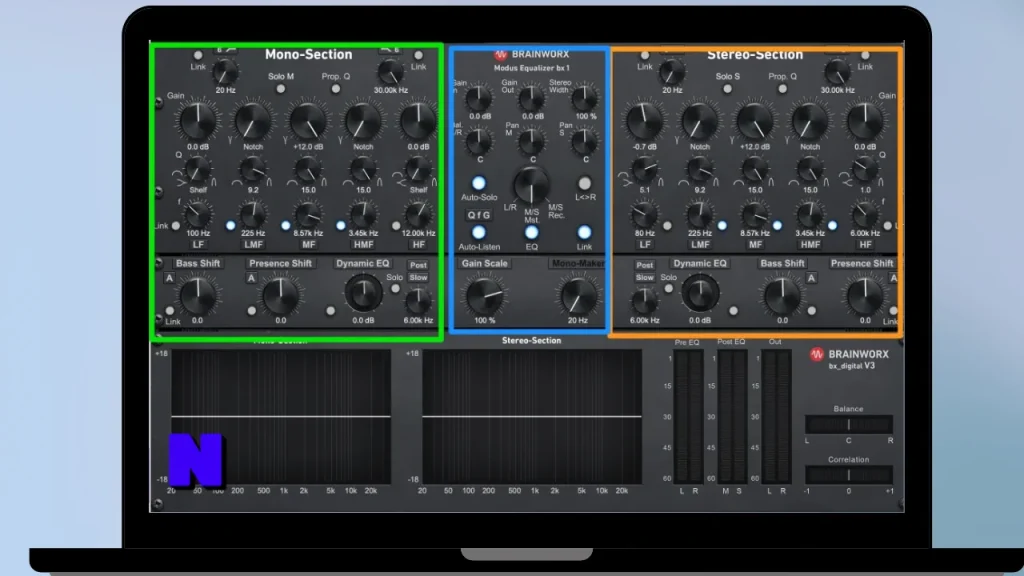The image size is (1024, 576).
Task: Click the Stereo-Section HF band button
Action: [865, 245]
